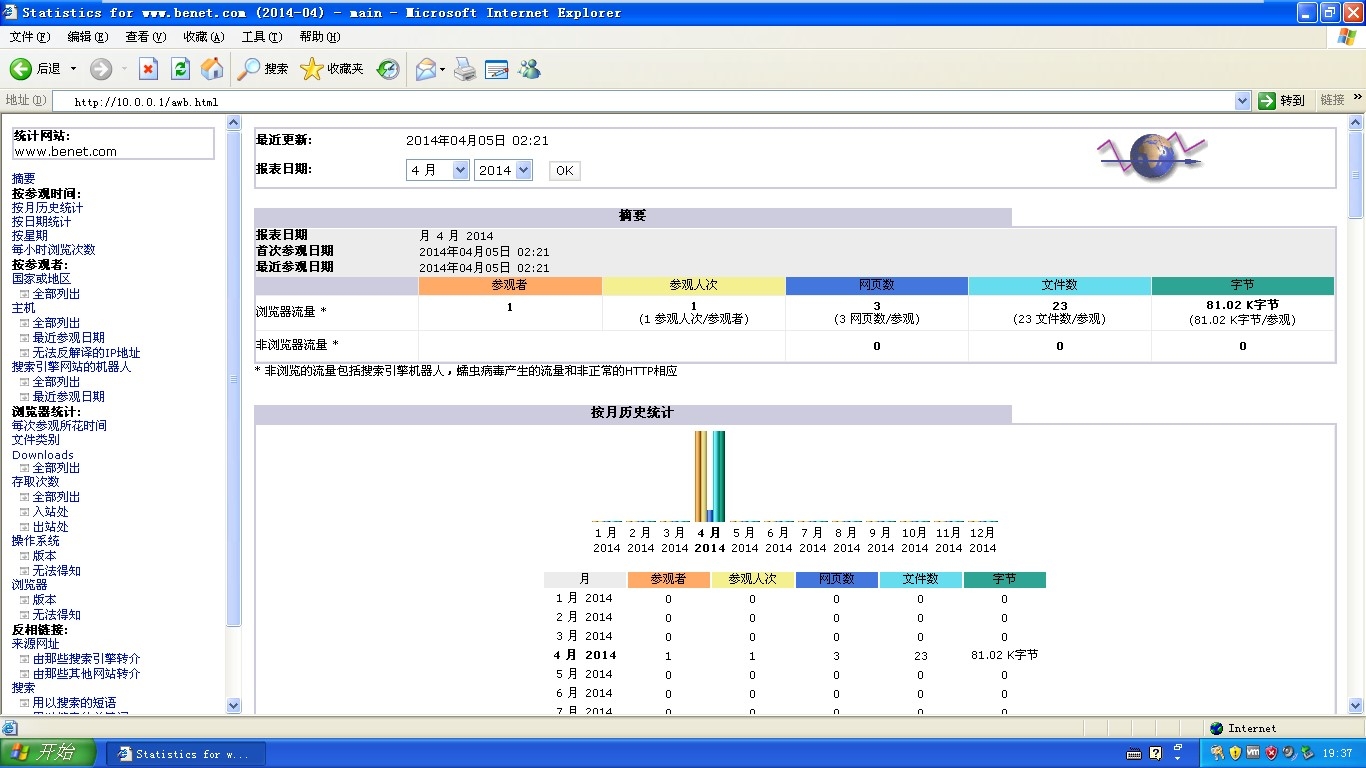Open the 文件类别 sidebar link
1366x768 pixels.
36,439
